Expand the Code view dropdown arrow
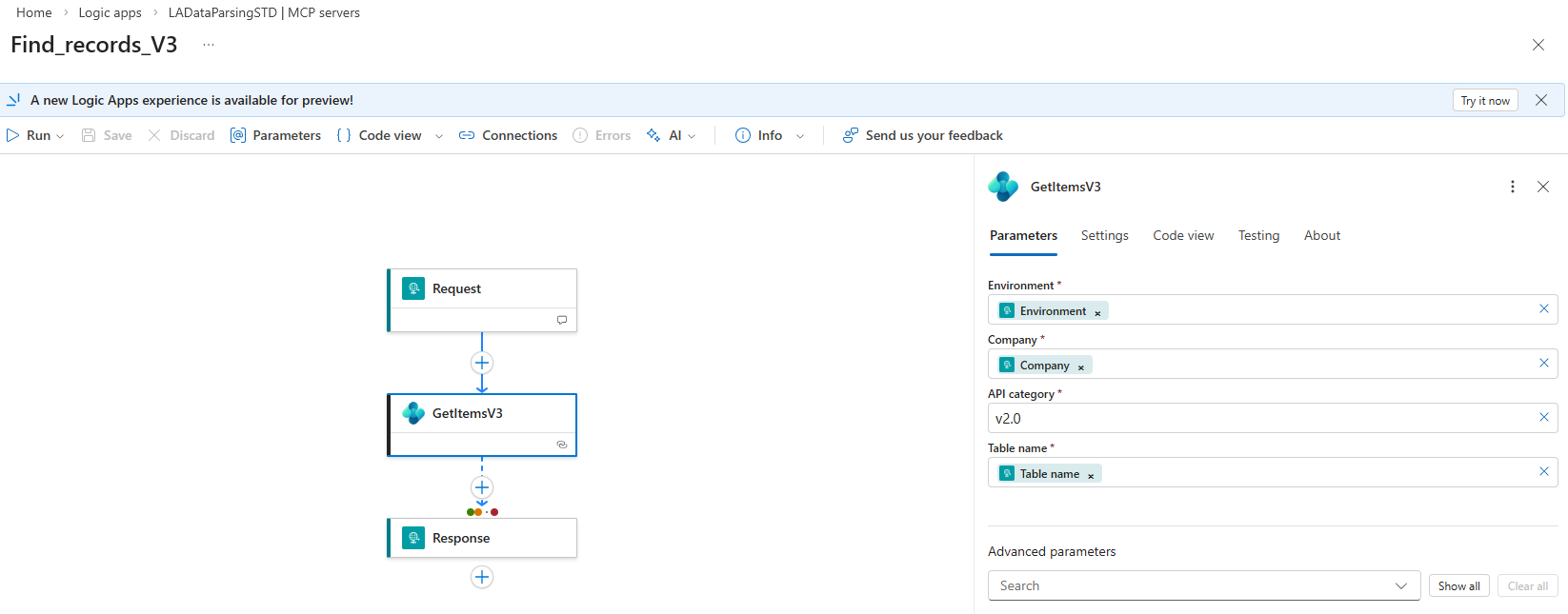Image resolution: width=1568 pixels, height=614 pixels. tap(439, 136)
